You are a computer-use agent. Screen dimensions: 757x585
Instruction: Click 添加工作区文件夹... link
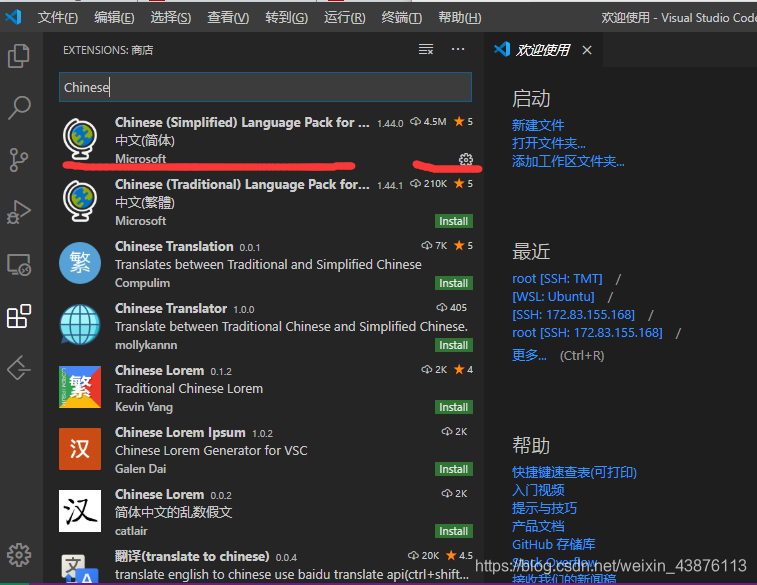pyautogui.click(x=568, y=161)
